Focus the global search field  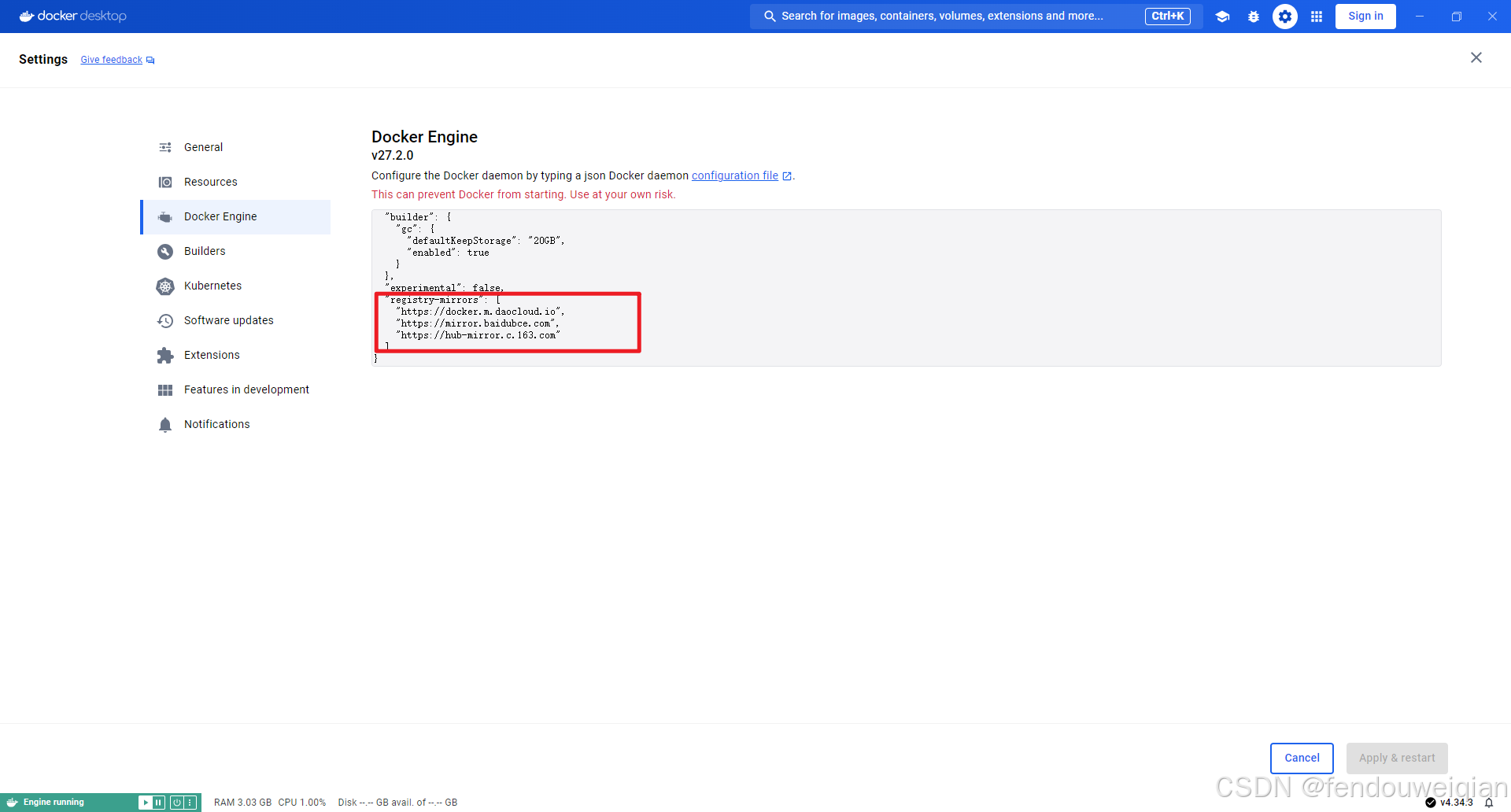(976, 17)
